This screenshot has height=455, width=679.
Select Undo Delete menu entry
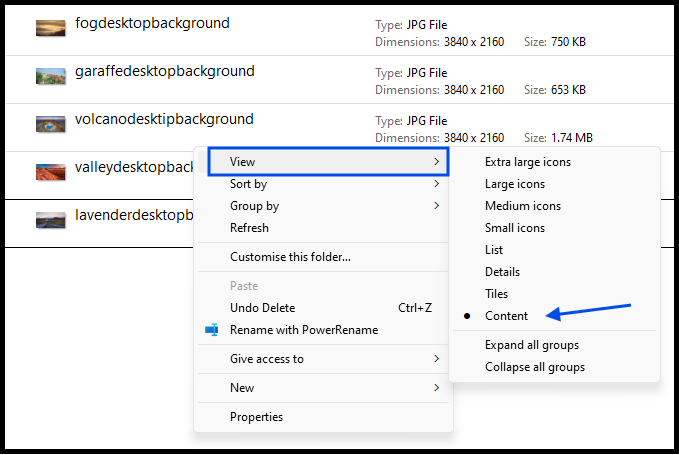262,308
